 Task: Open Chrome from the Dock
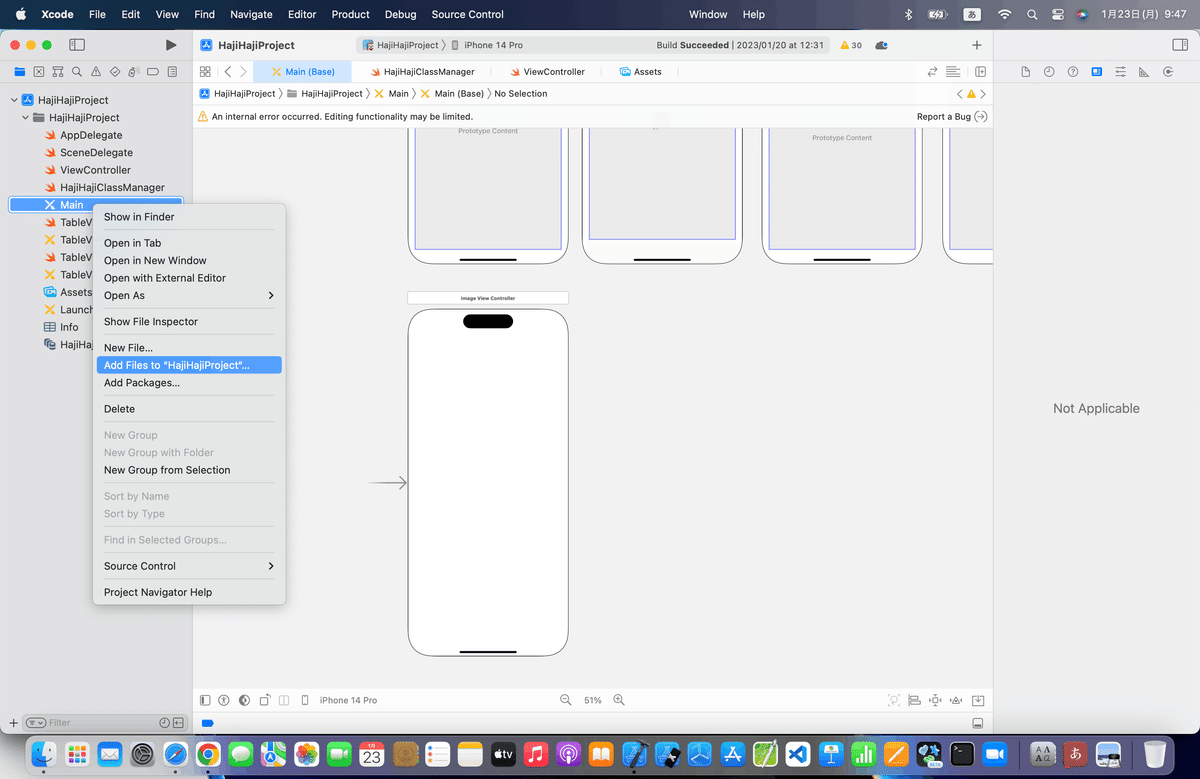tap(208, 754)
